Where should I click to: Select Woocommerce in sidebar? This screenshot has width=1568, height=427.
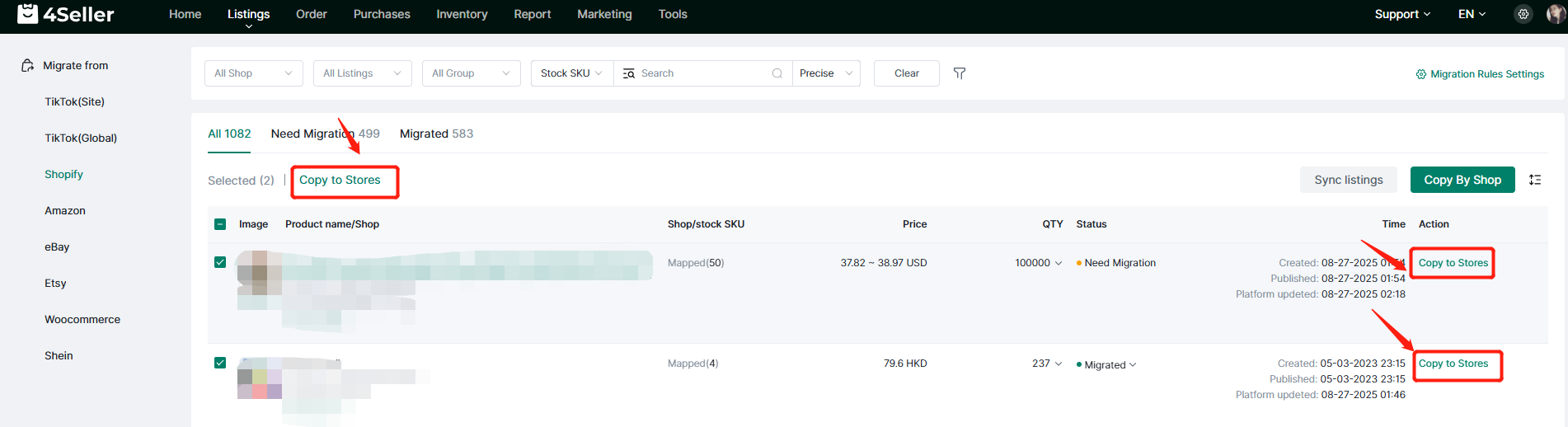click(x=82, y=319)
